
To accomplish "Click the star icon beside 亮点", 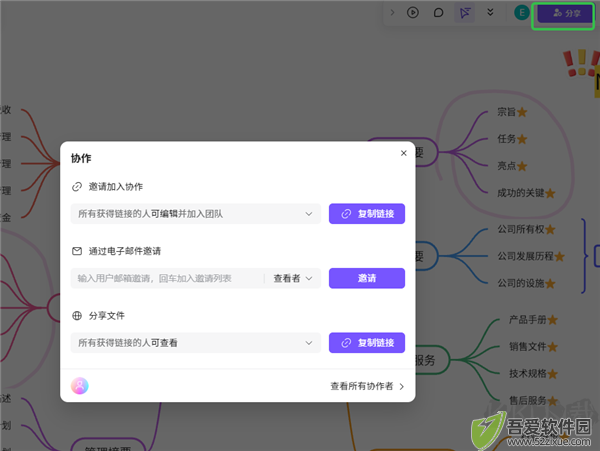I will pos(522,166).
